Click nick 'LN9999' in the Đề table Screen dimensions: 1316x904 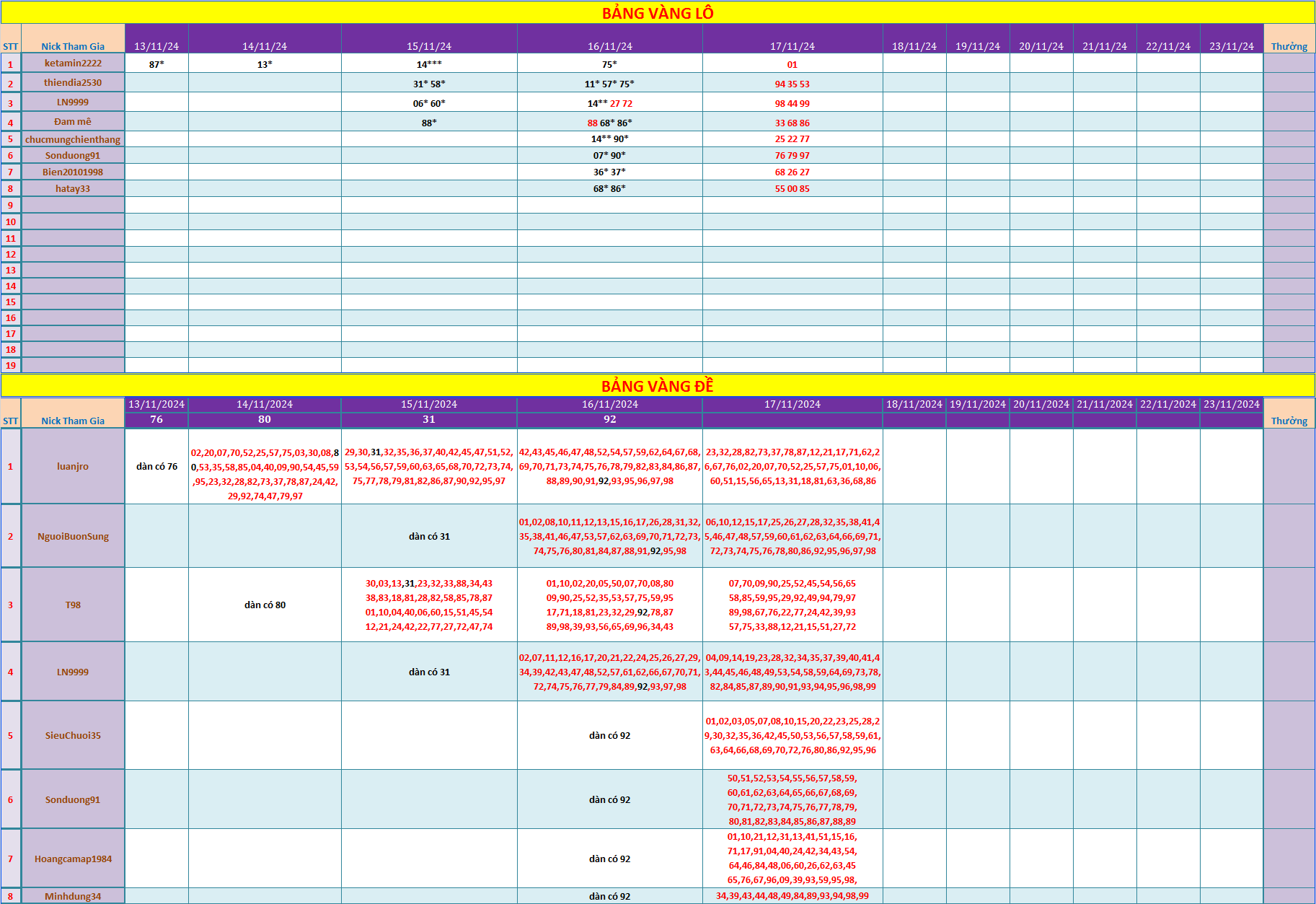point(73,672)
